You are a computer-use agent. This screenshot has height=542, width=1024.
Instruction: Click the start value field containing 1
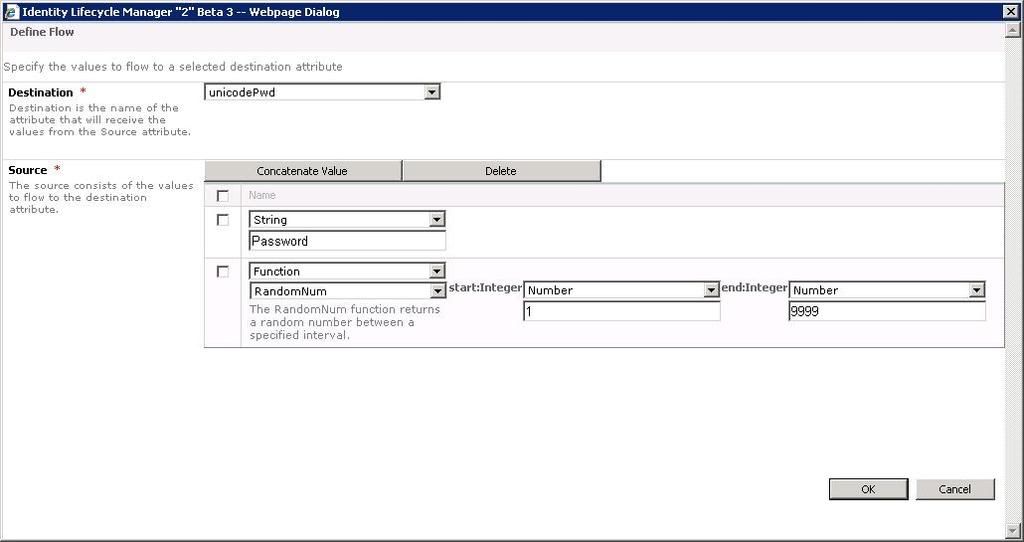coord(621,311)
